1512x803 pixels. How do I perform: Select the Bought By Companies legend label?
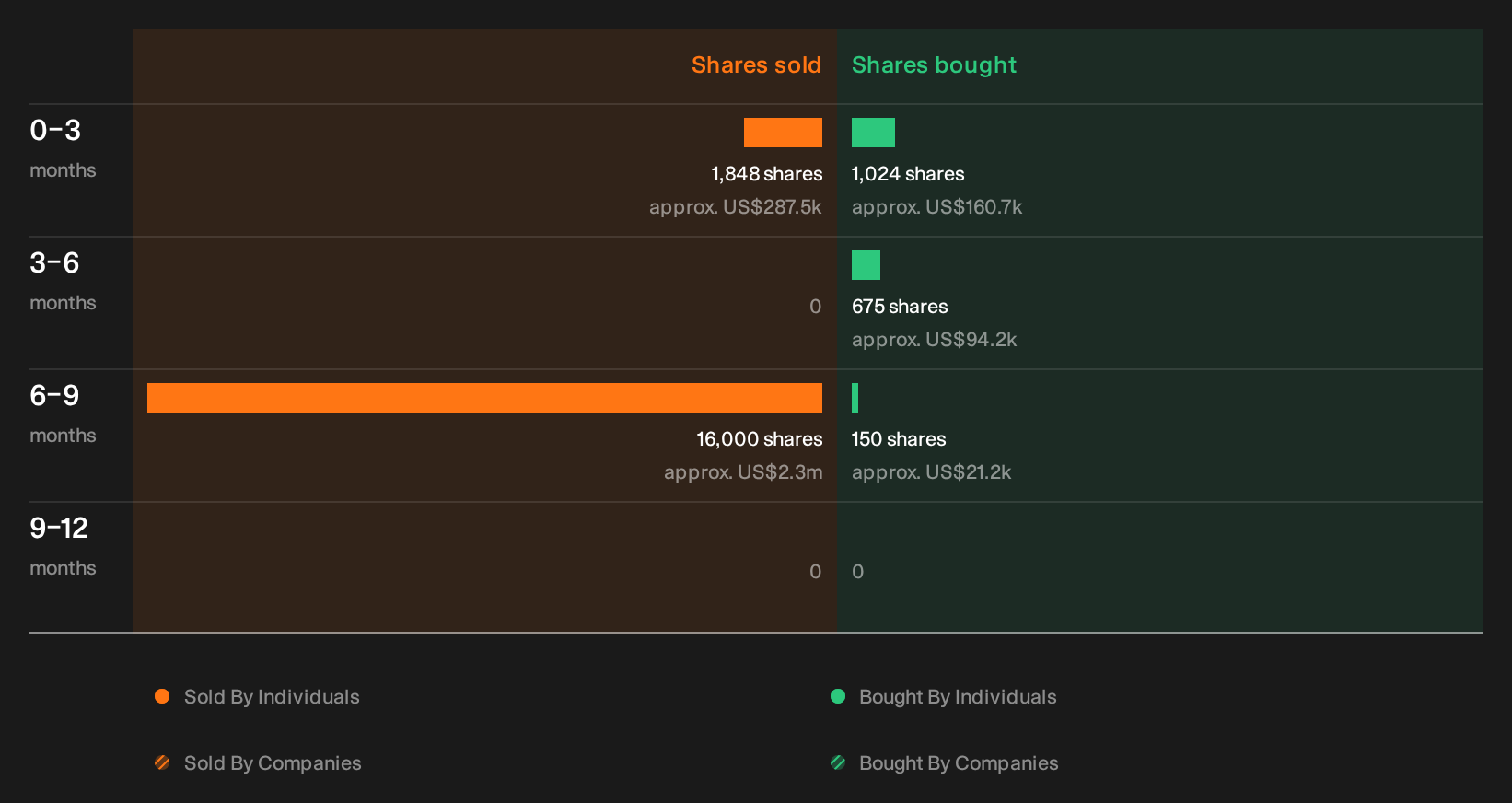pyautogui.click(x=959, y=763)
